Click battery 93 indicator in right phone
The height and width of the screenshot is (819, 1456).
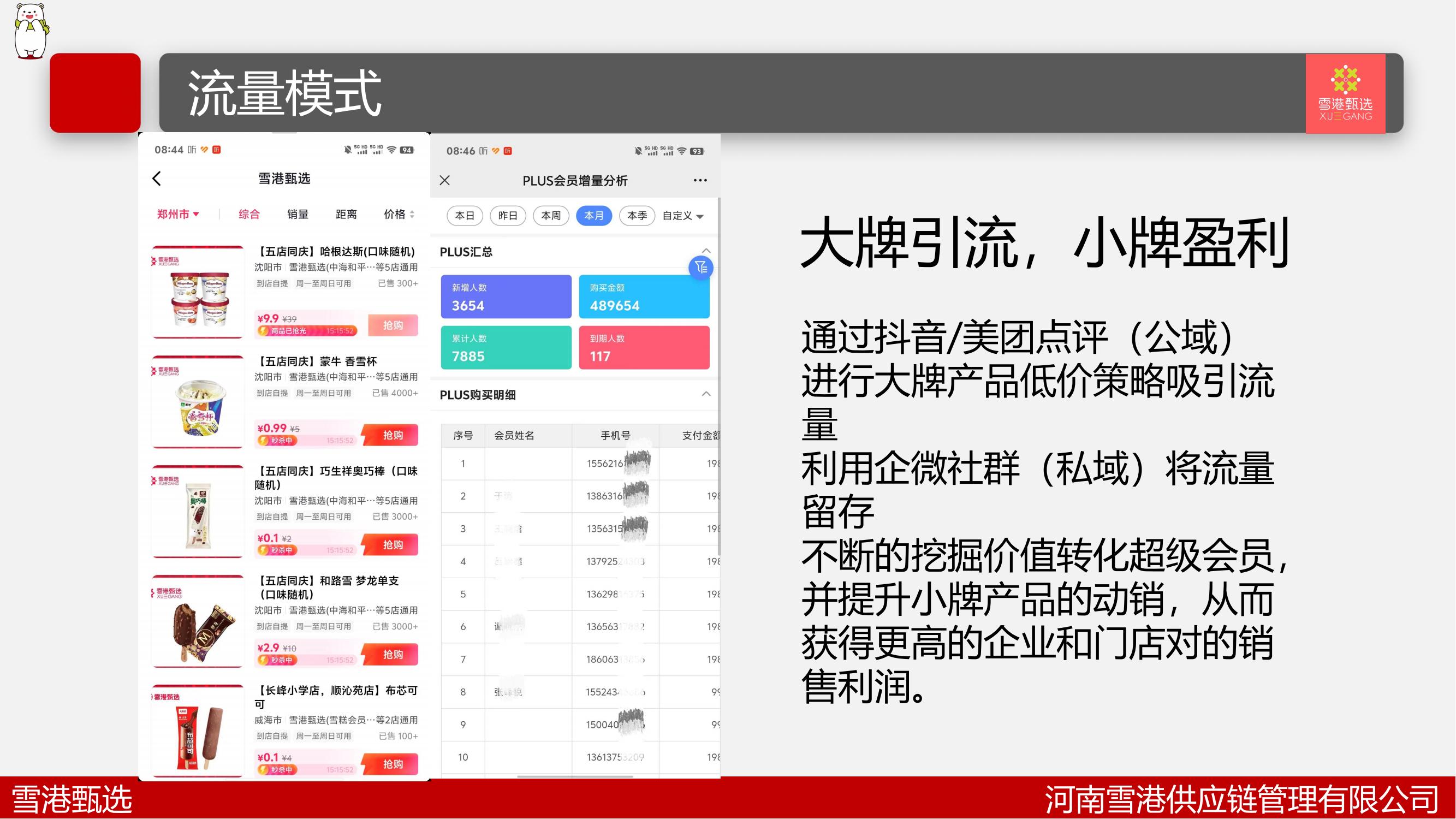click(698, 151)
